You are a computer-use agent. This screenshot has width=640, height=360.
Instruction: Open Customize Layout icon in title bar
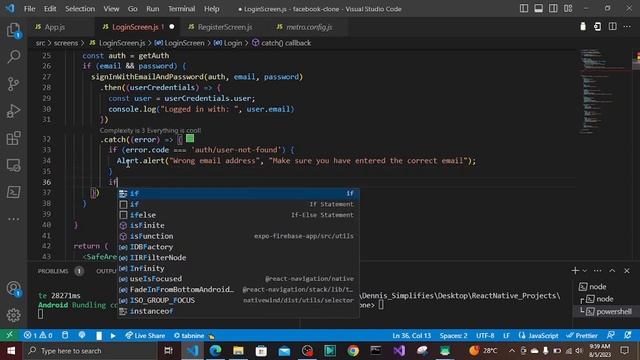click(x=568, y=9)
